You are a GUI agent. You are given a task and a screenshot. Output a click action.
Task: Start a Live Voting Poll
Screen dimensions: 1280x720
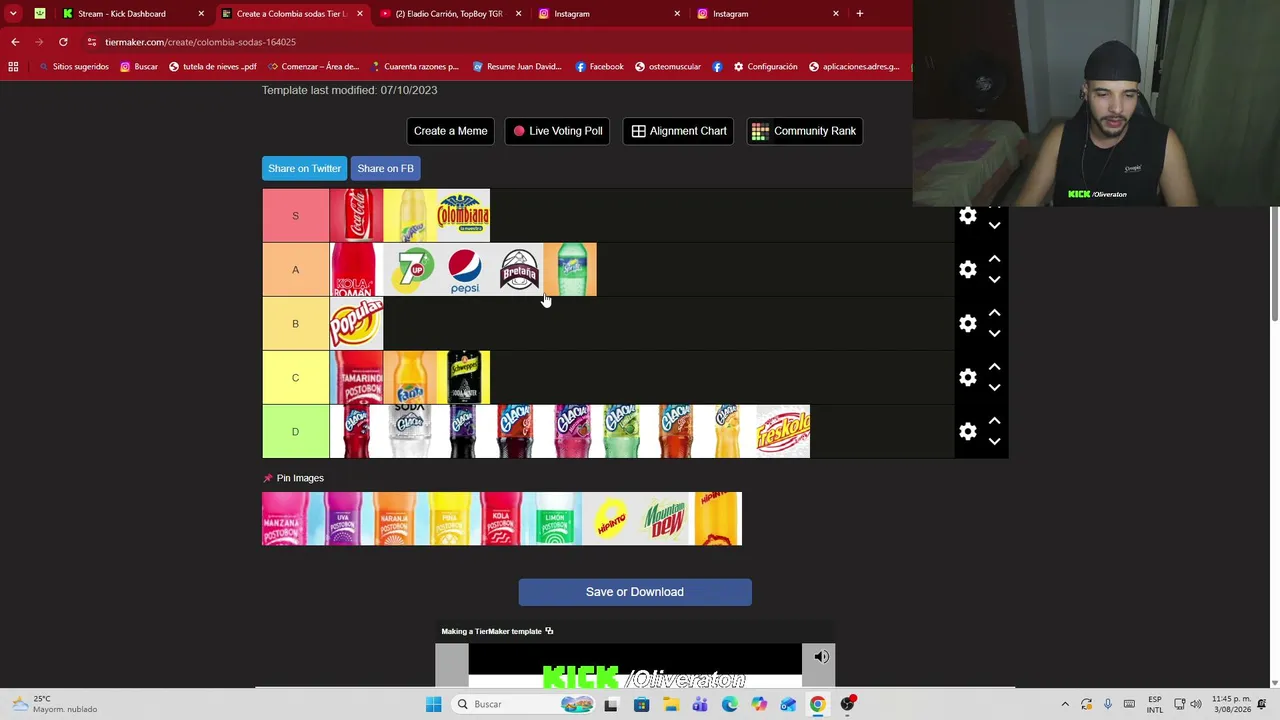pos(558,131)
